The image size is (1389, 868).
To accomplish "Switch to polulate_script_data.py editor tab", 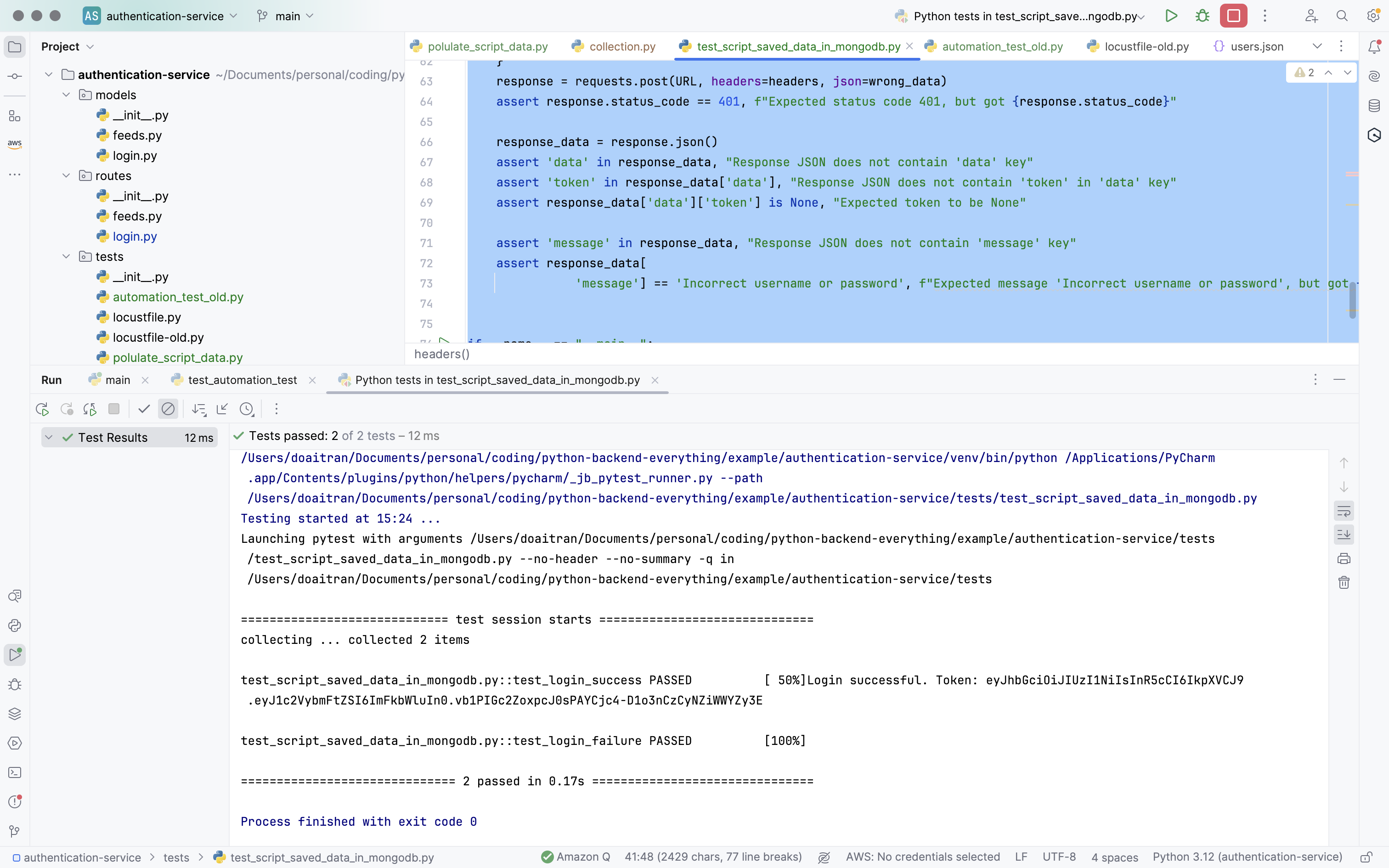I will pos(479,46).
